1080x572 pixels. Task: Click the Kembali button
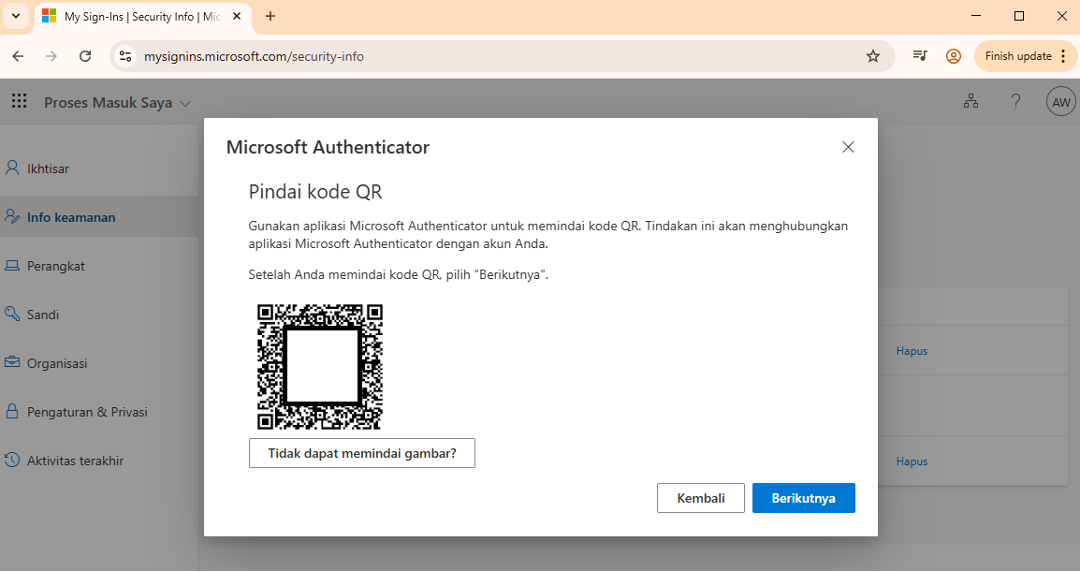(x=700, y=498)
